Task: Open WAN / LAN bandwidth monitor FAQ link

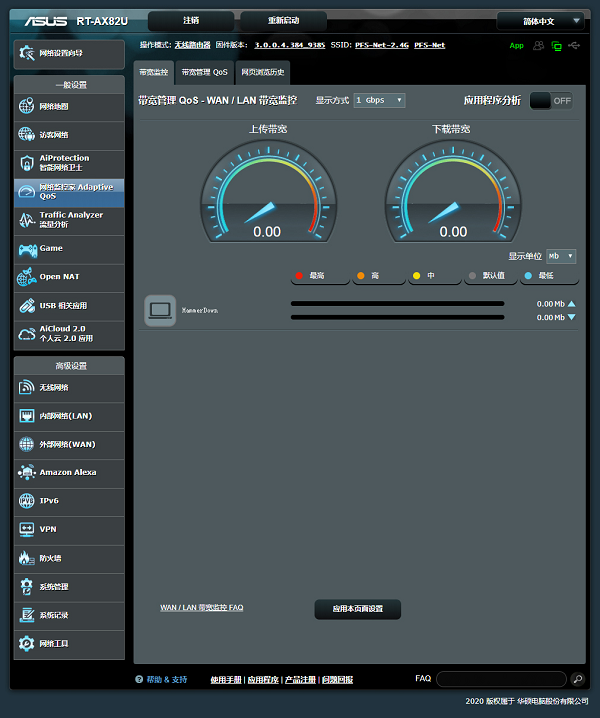Action: tap(202, 608)
